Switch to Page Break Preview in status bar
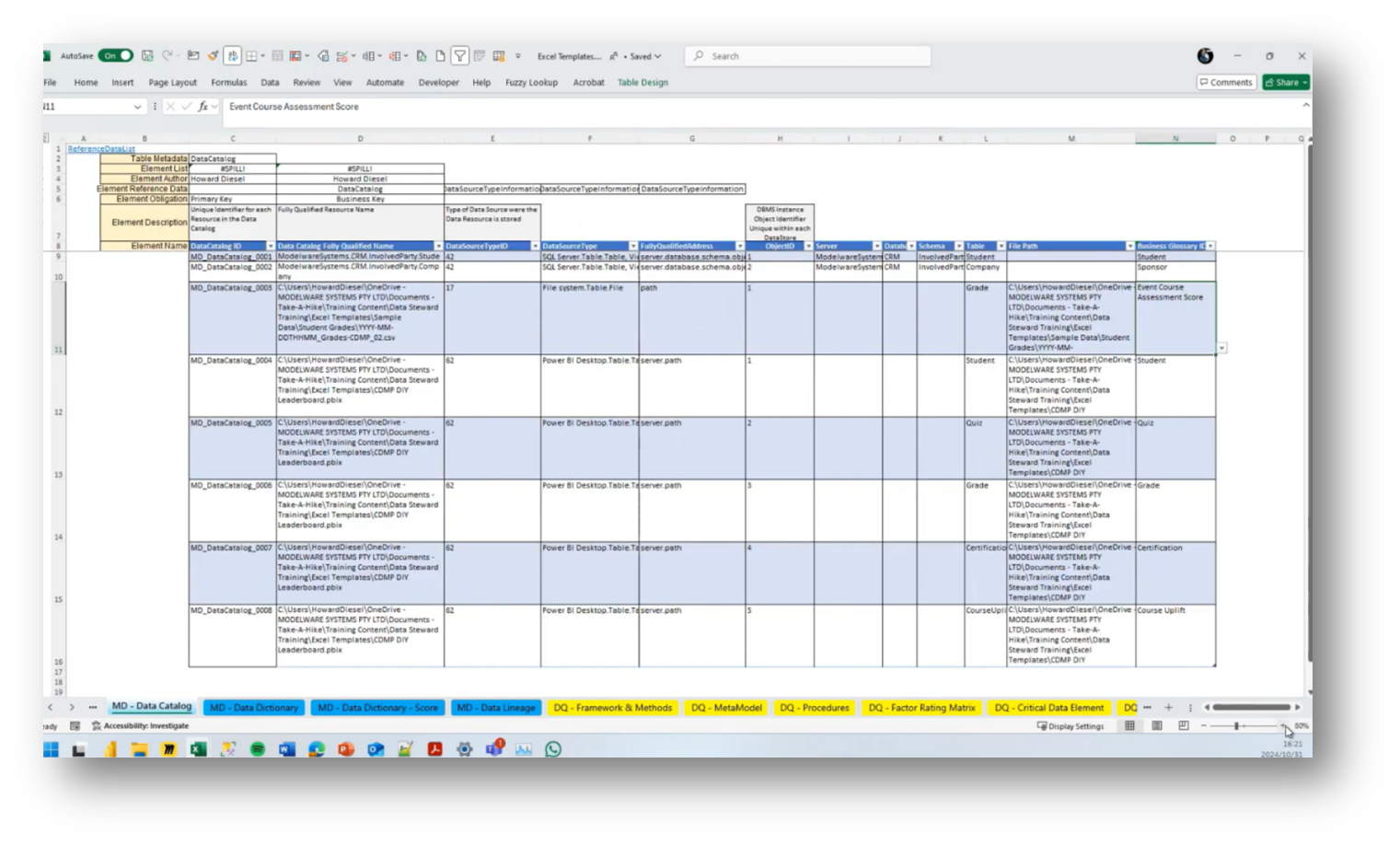The image size is (1400, 845). 1184,726
